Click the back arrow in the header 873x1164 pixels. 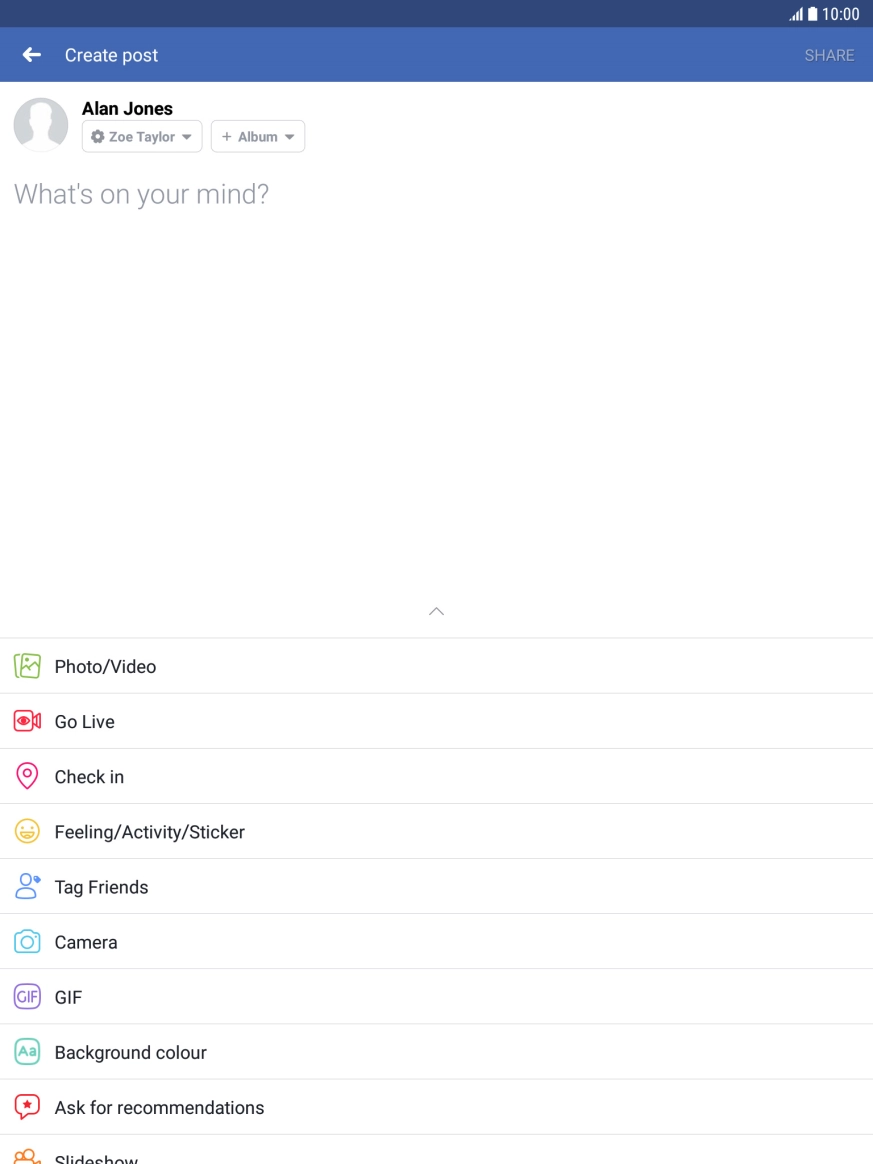pyautogui.click(x=30, y=55)
